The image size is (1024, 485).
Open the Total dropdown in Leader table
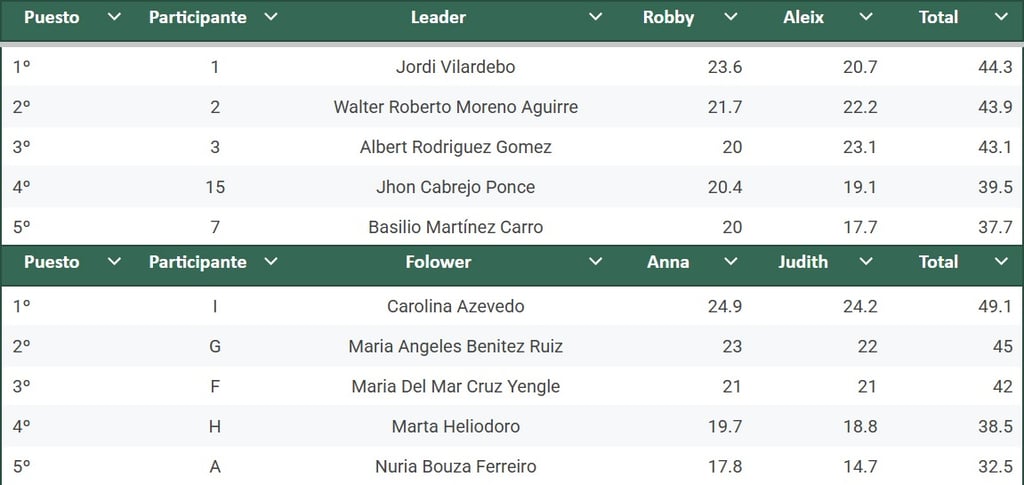(1001, 17)
